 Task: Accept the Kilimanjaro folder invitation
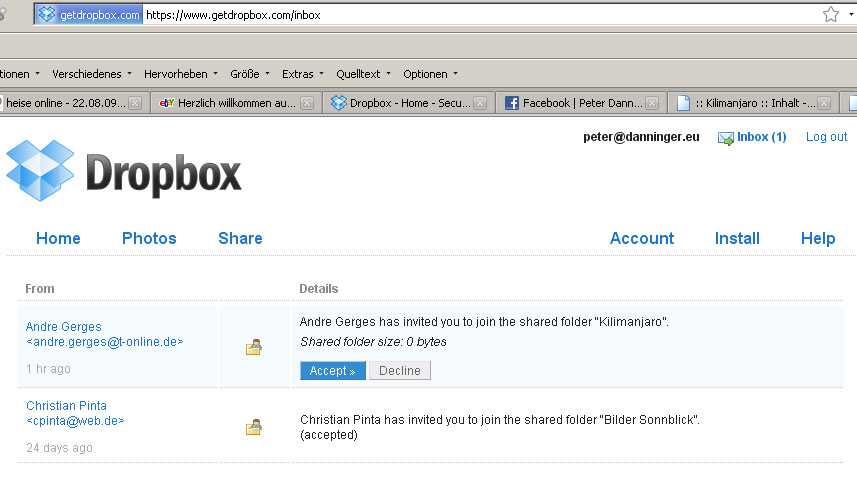pyautogui.click(x=333, y=370)
